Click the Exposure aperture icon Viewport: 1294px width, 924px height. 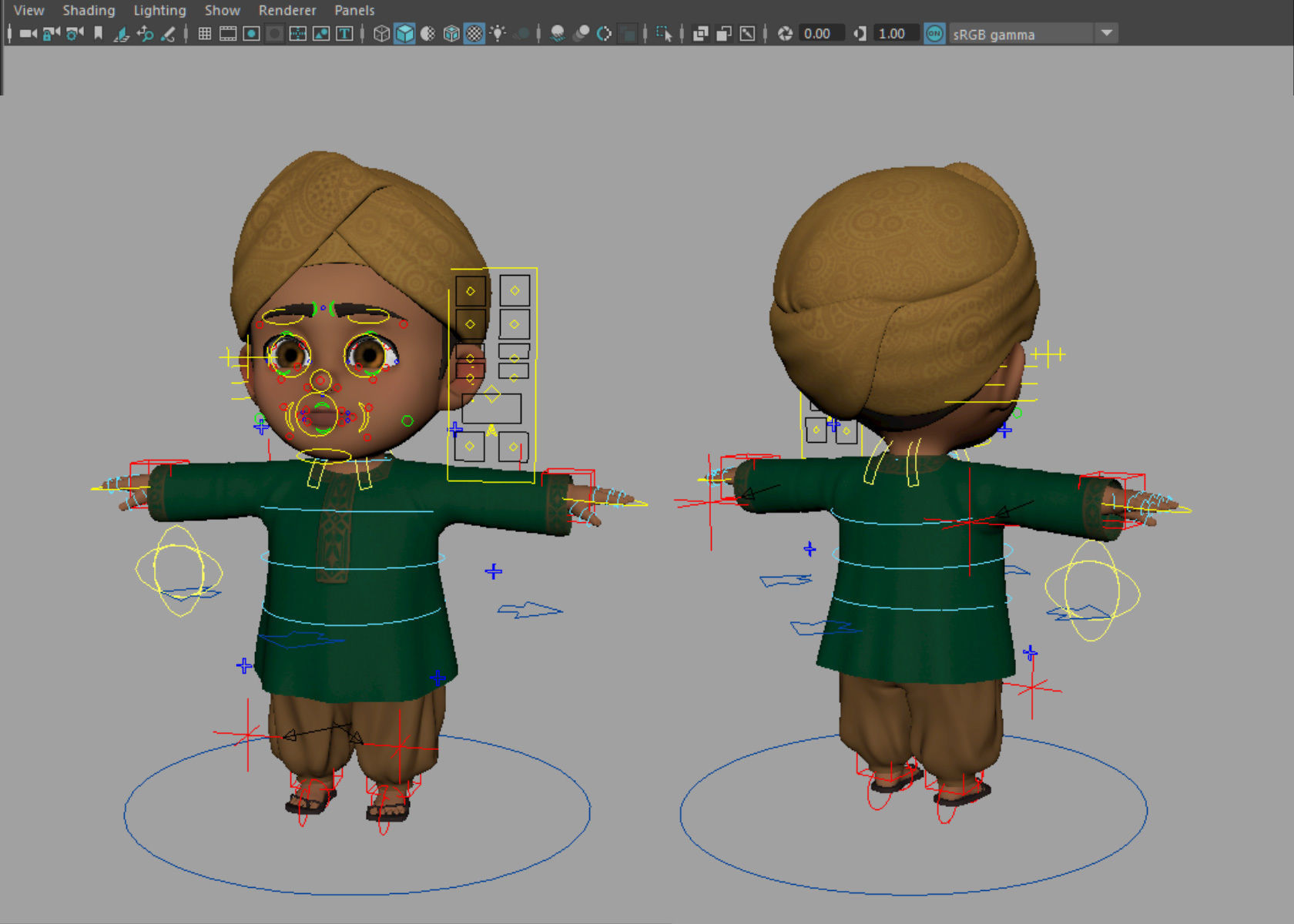(x=785, y=33)
